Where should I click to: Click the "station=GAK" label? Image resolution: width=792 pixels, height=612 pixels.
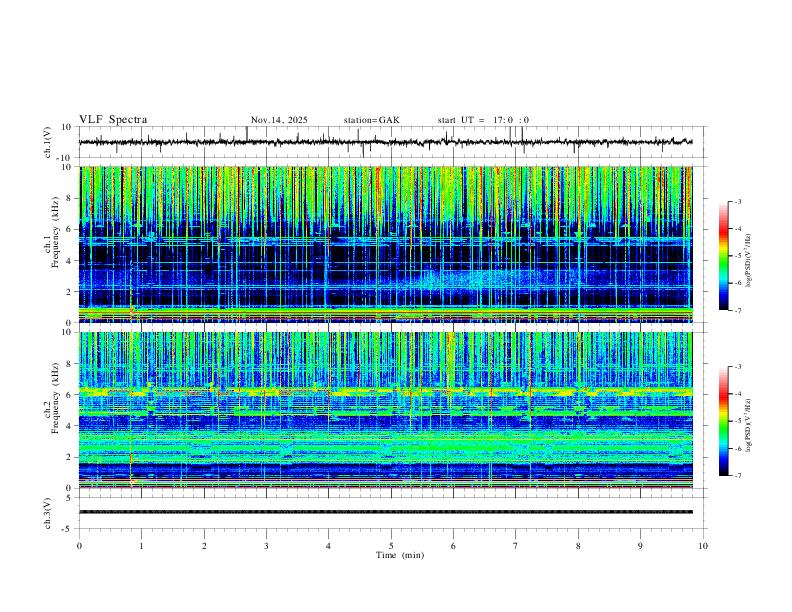click(371, 120)
